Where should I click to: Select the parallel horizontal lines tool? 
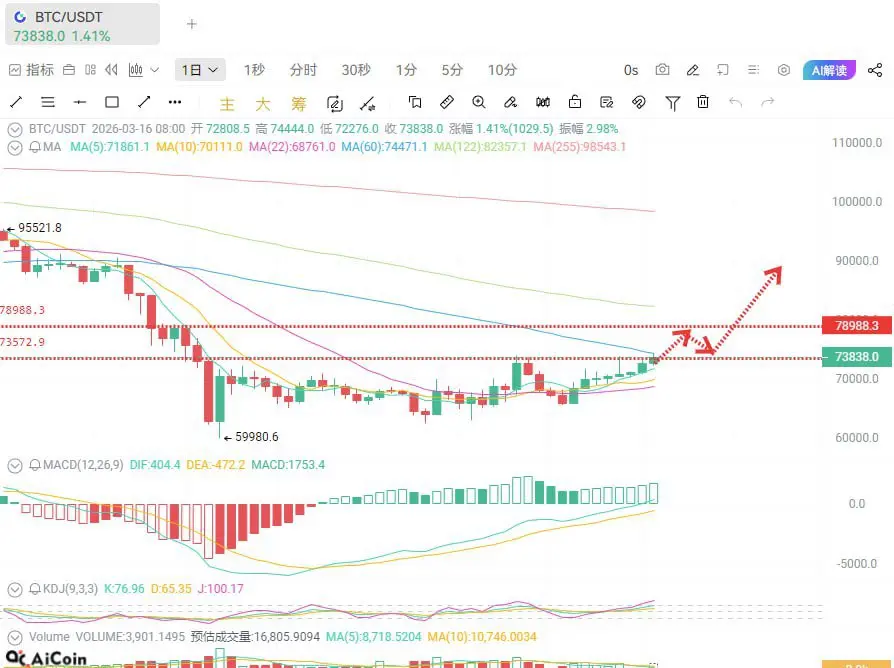click(48, 103)
